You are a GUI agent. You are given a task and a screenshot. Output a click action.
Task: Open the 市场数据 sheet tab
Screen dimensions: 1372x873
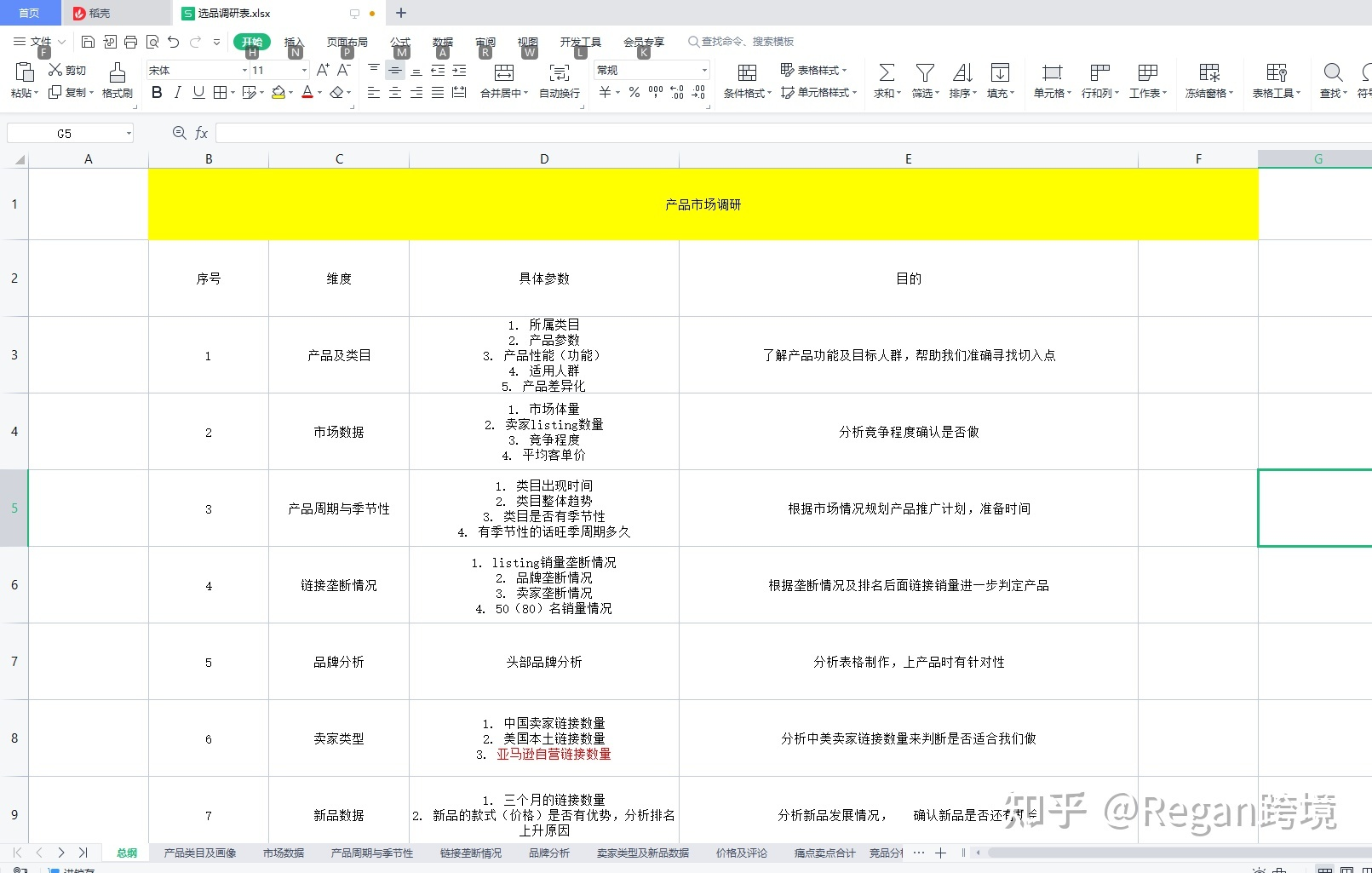tap(284, 853)
